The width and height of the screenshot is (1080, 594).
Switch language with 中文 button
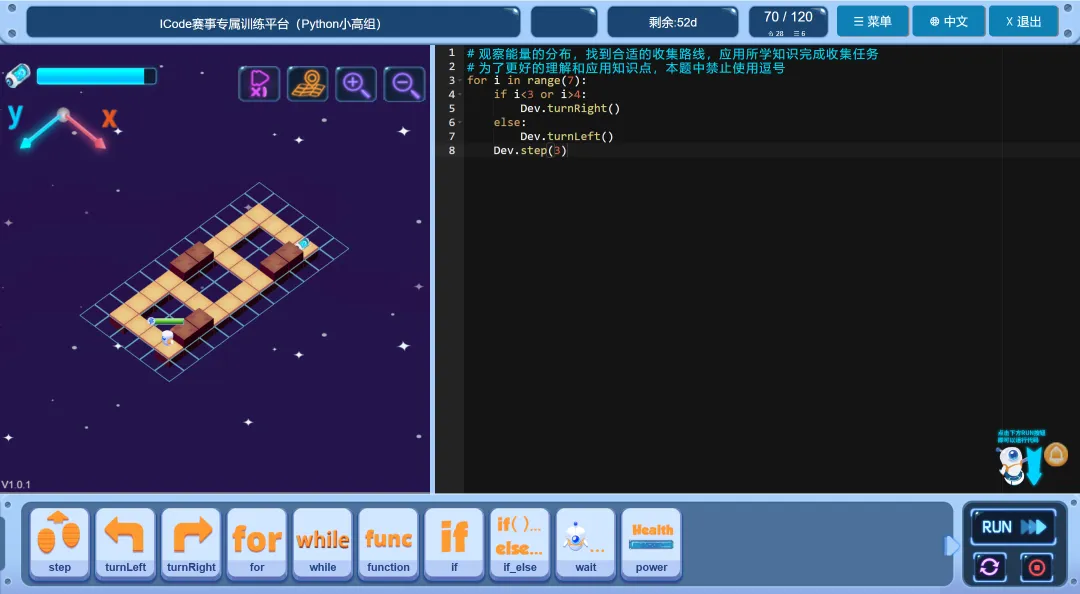(x=948, y=21)
